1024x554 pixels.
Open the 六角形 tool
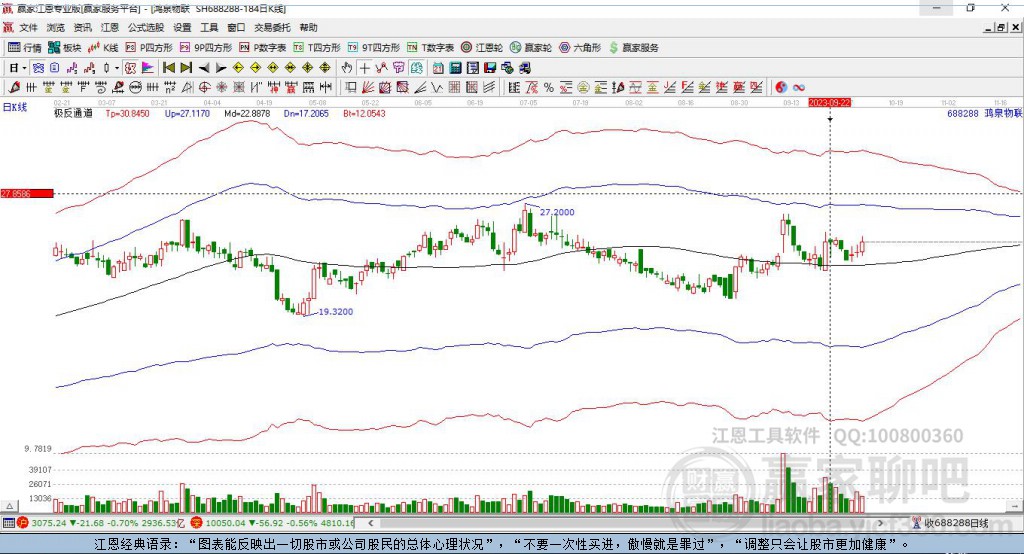click(x=580, y=48)
